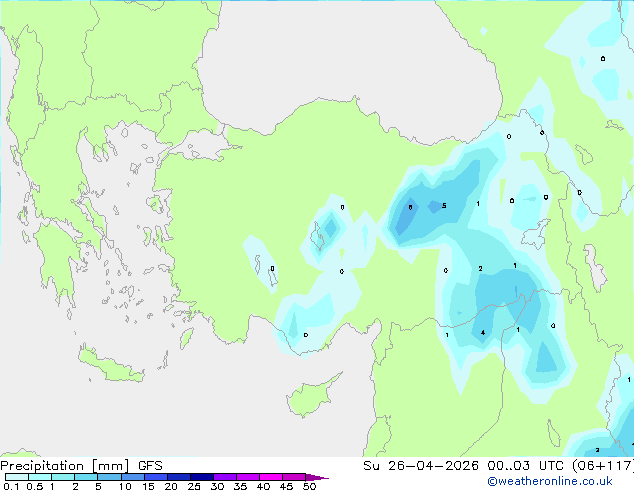
Task: Pick the 1–2 mm legend color box
Action: click(63, 477)
